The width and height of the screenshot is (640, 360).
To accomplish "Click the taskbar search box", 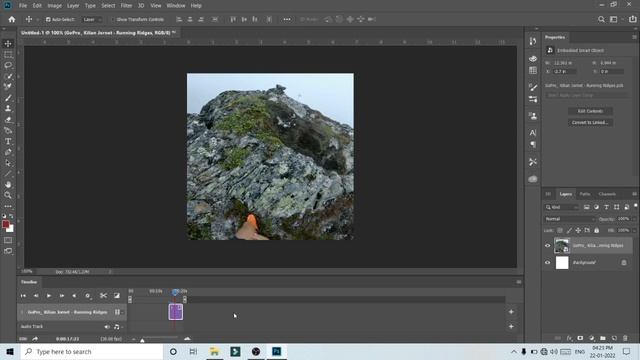I will click(91, 351).
